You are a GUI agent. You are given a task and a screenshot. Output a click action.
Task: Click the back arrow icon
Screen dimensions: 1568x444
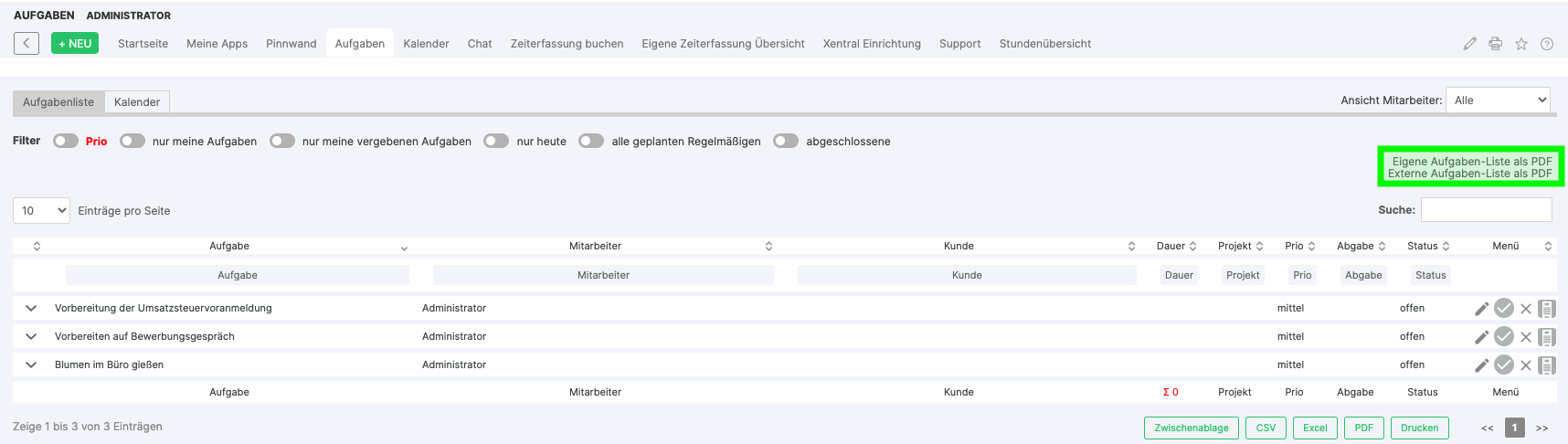tap(26, 43)
